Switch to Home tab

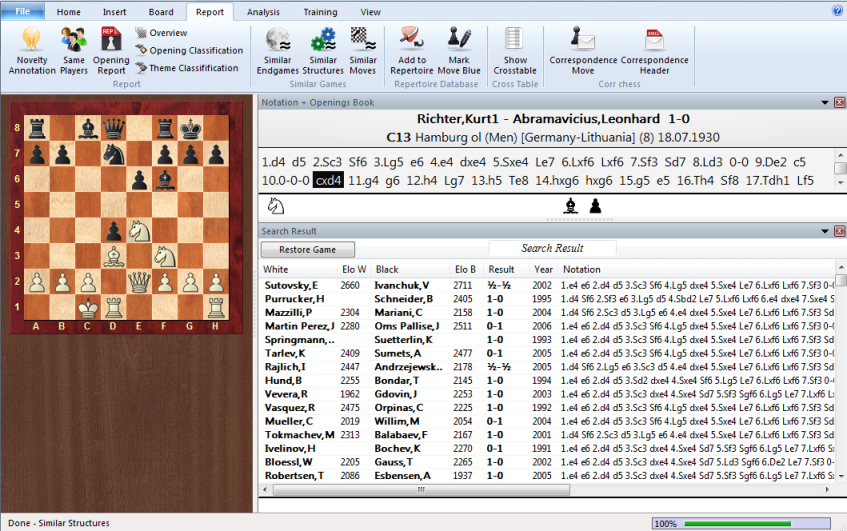69,12
